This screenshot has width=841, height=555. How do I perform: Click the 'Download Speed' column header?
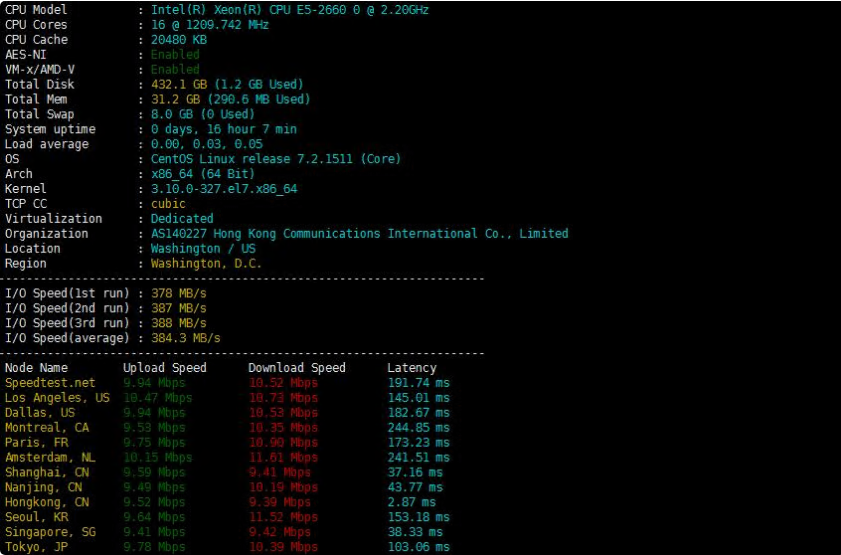coord(297,368)
